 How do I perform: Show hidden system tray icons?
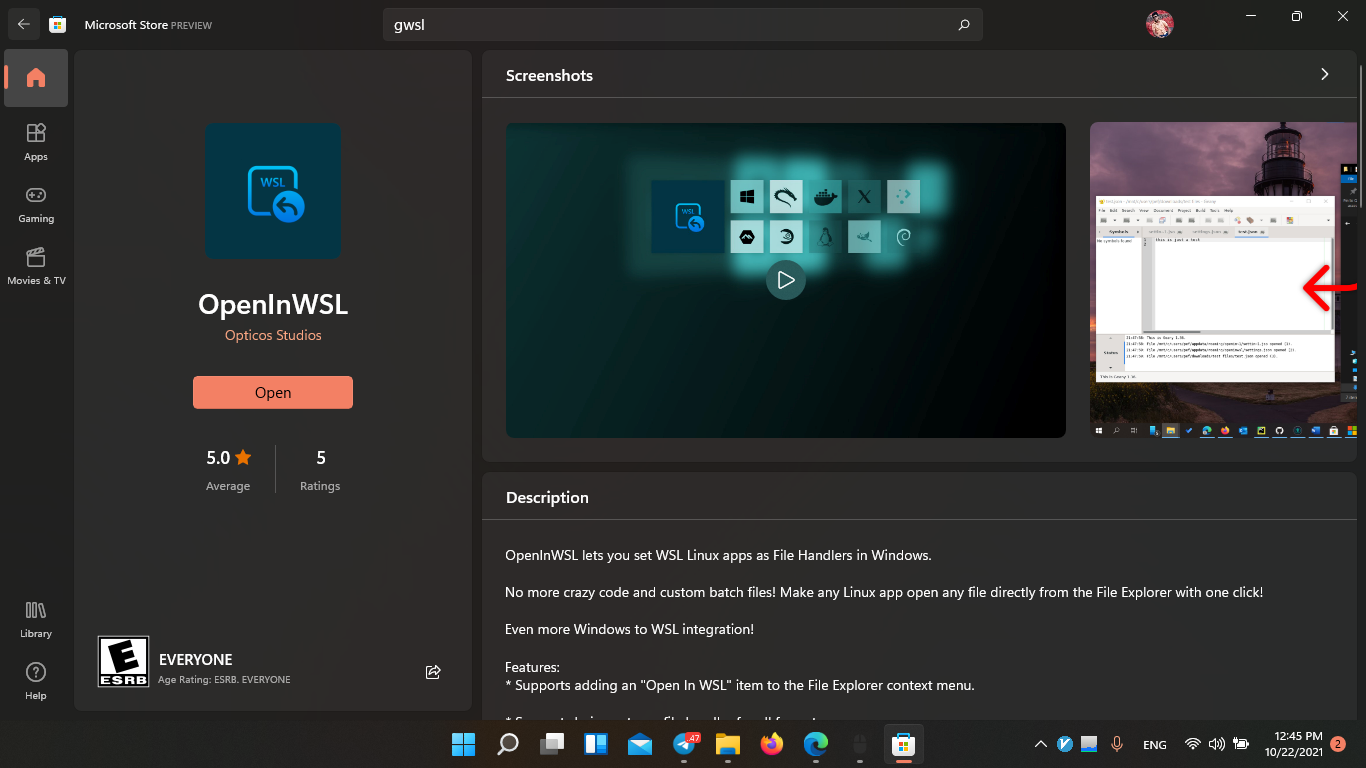tap(1041, 744)
